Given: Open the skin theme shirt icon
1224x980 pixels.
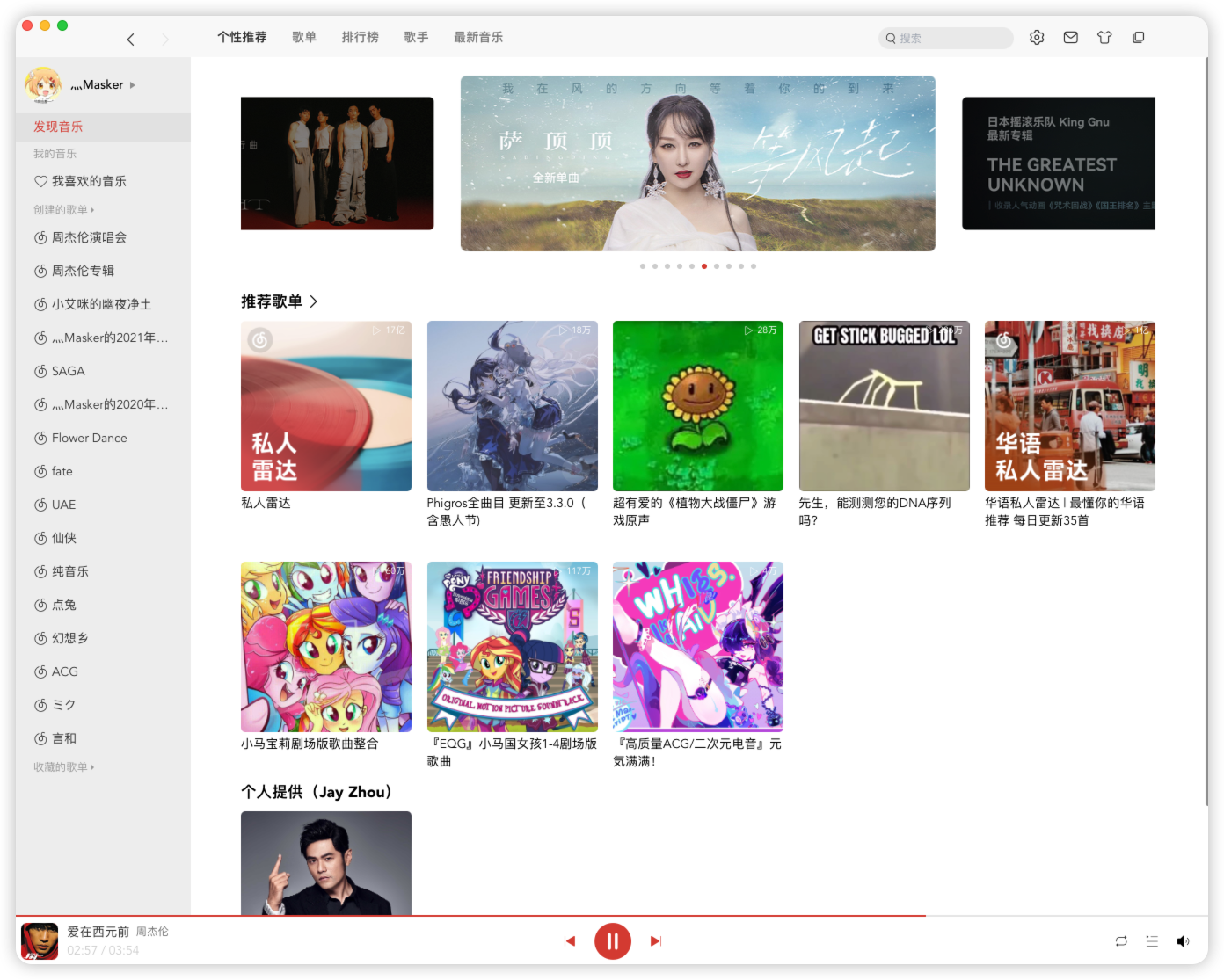Looking at the screenshot, I should click(1104, 38).
